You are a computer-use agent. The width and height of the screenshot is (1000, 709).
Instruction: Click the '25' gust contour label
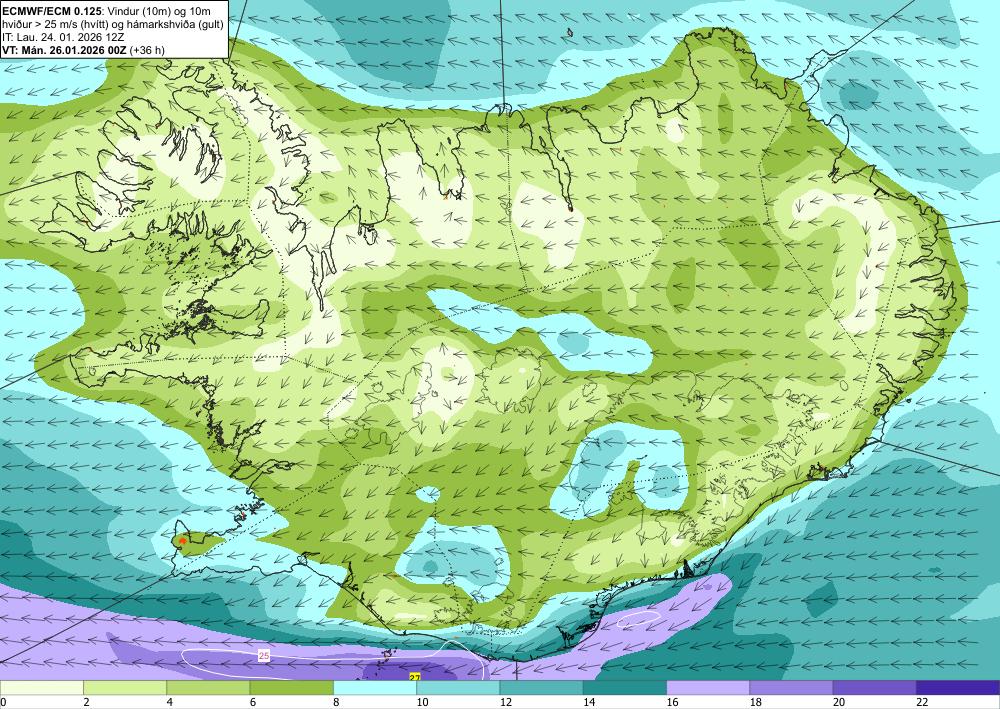264,655
